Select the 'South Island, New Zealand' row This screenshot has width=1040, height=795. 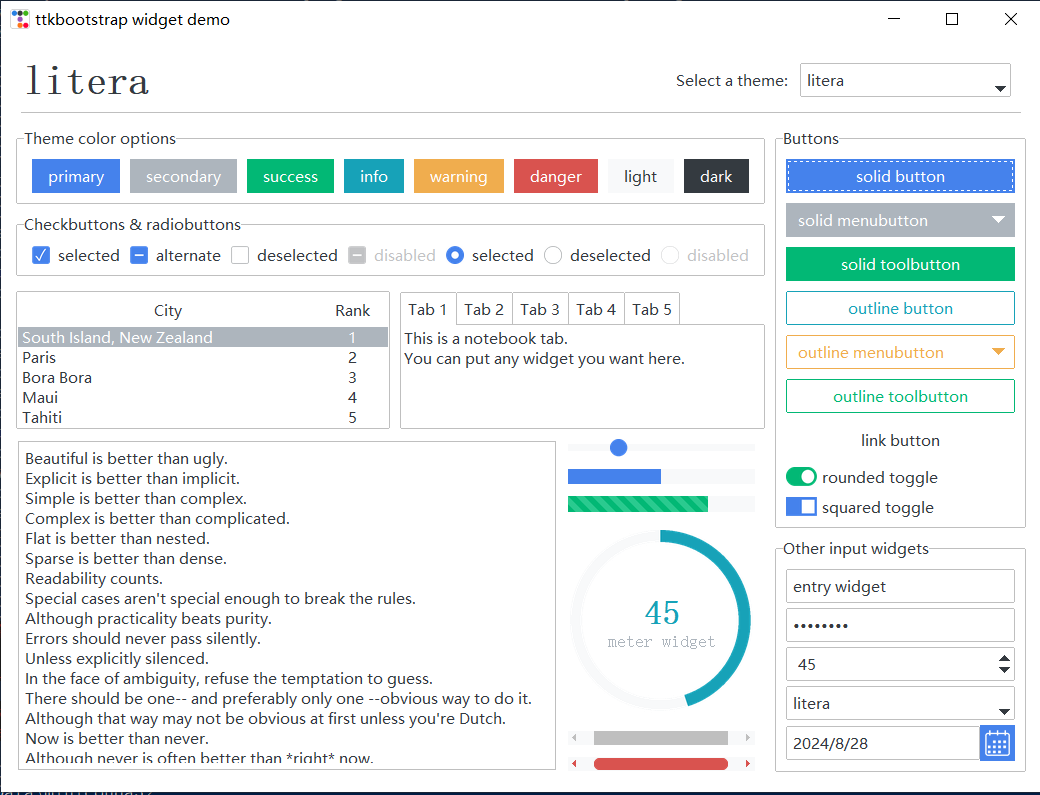(203, 337)
